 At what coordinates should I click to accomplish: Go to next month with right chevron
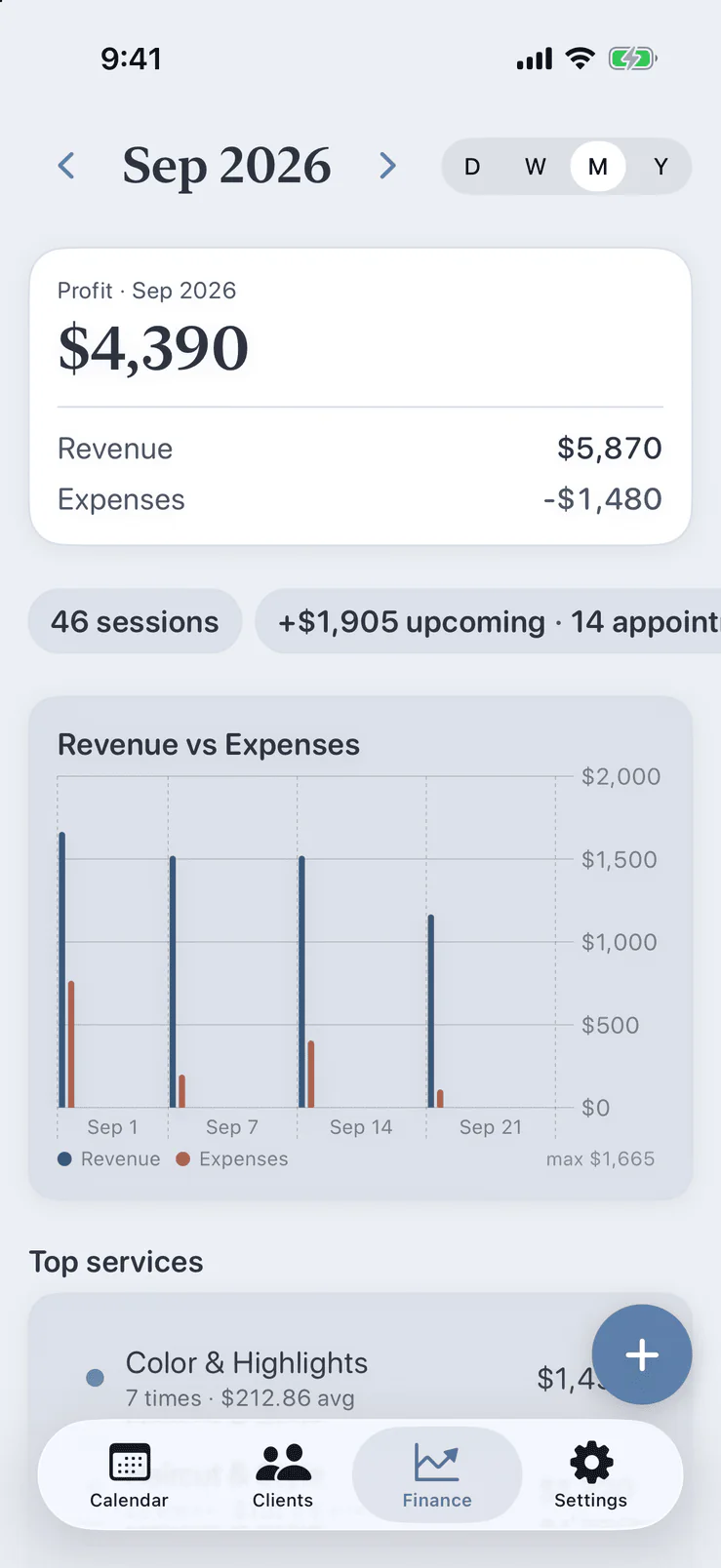pos(387,166)
